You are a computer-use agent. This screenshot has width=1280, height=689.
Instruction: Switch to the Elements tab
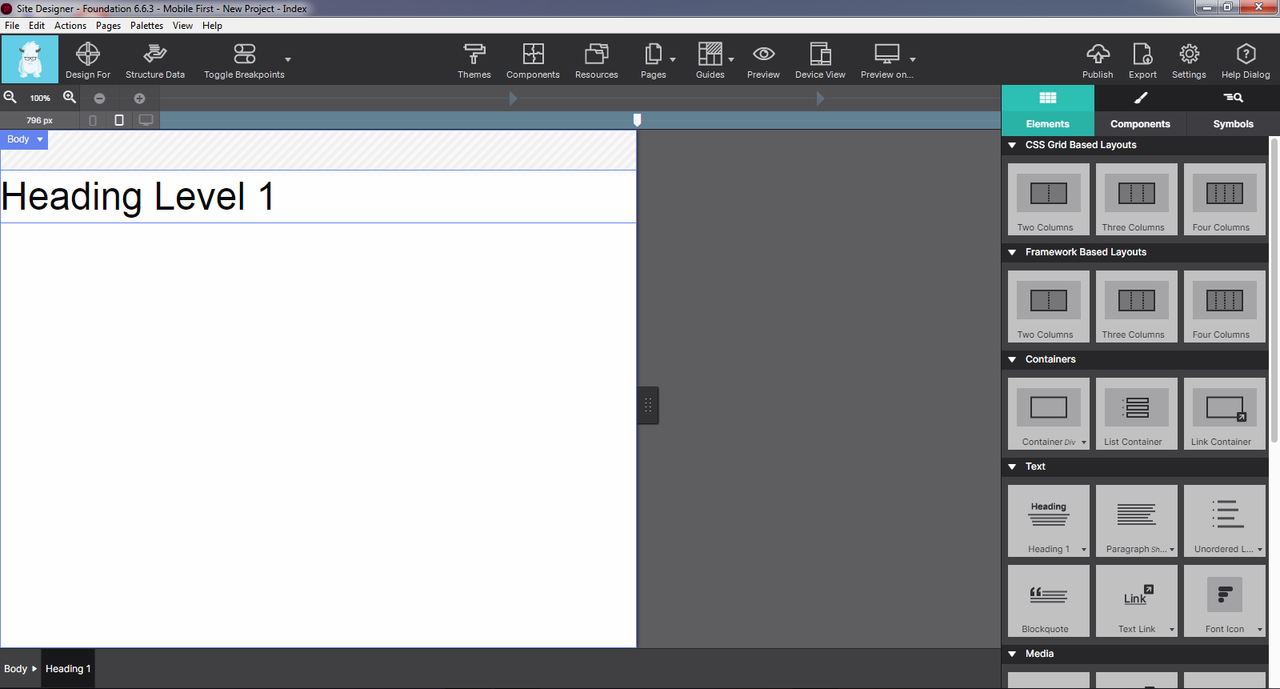tap(1048, 111)
